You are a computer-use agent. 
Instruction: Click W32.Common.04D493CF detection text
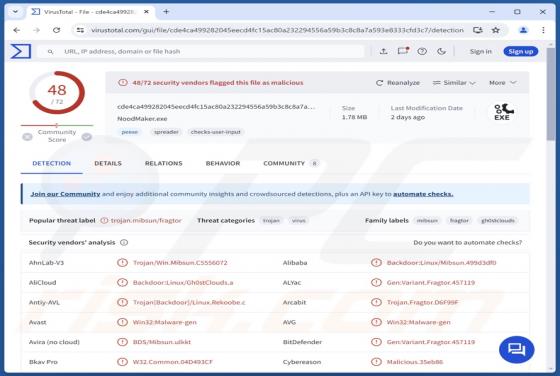pyautogui.click(x=172, y=362)
